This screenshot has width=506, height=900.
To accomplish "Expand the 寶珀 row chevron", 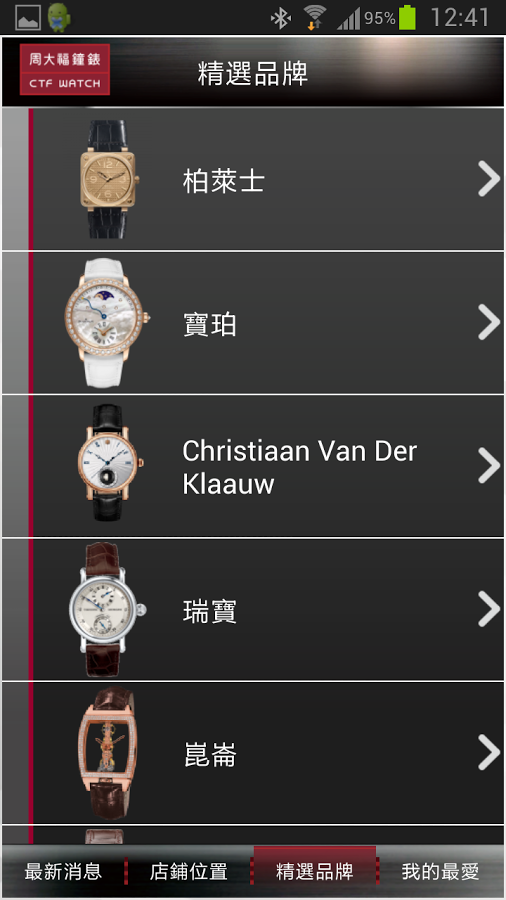I will pos(489,323).
